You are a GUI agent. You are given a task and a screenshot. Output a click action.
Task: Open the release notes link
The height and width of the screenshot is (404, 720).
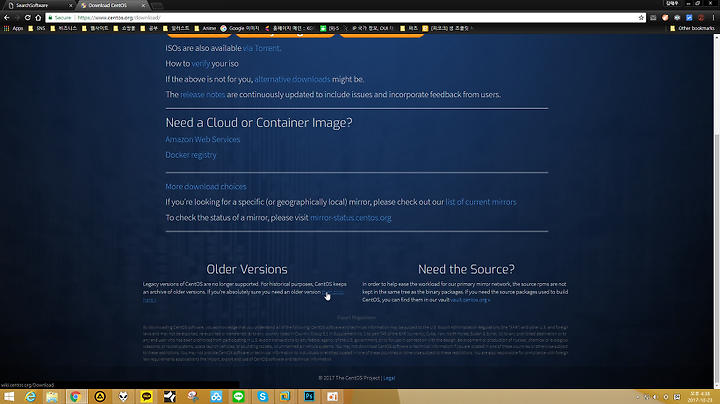pos(202,94)
